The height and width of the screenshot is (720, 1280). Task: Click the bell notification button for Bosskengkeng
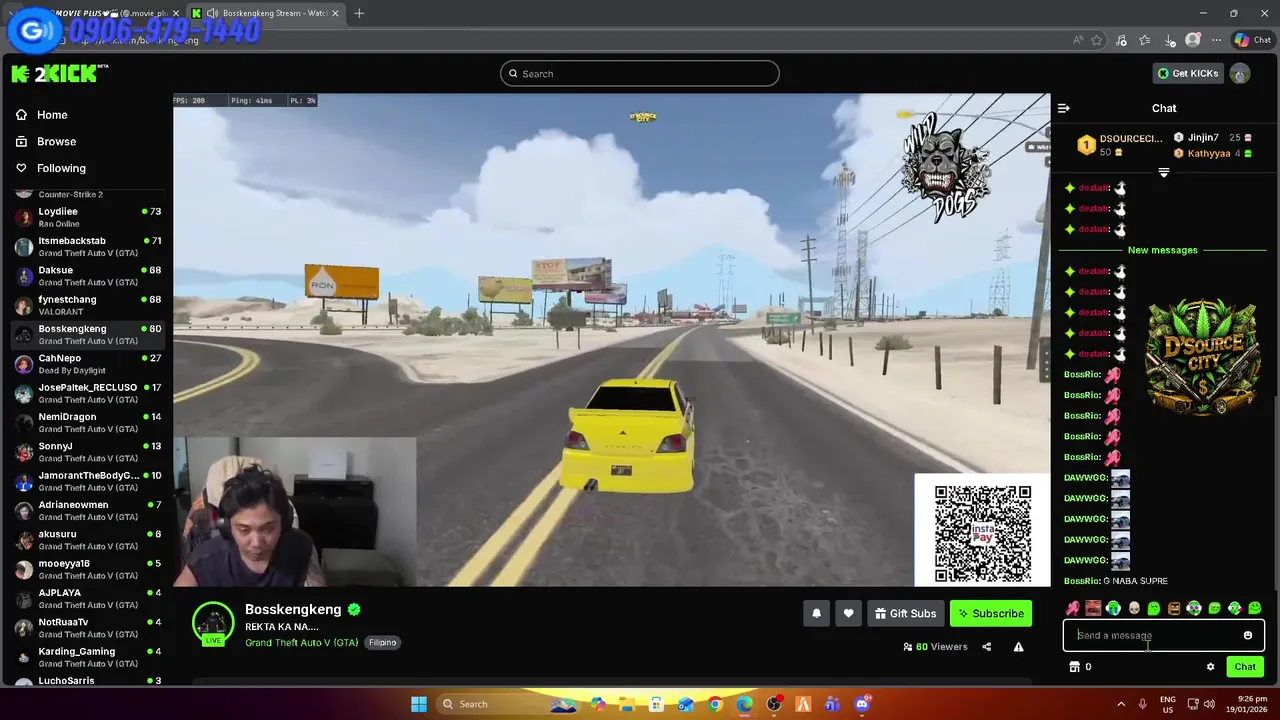click(816, 613)
